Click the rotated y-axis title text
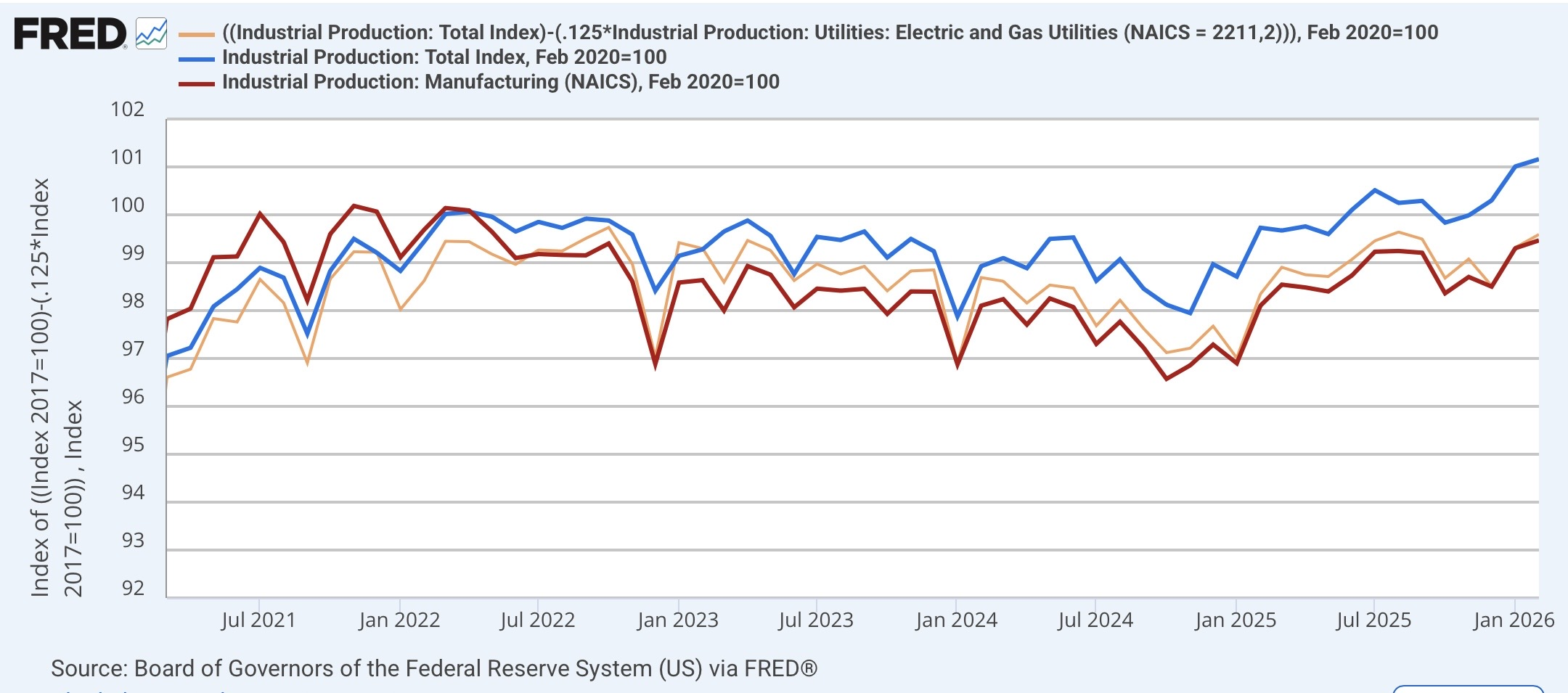 click(56, 388)
